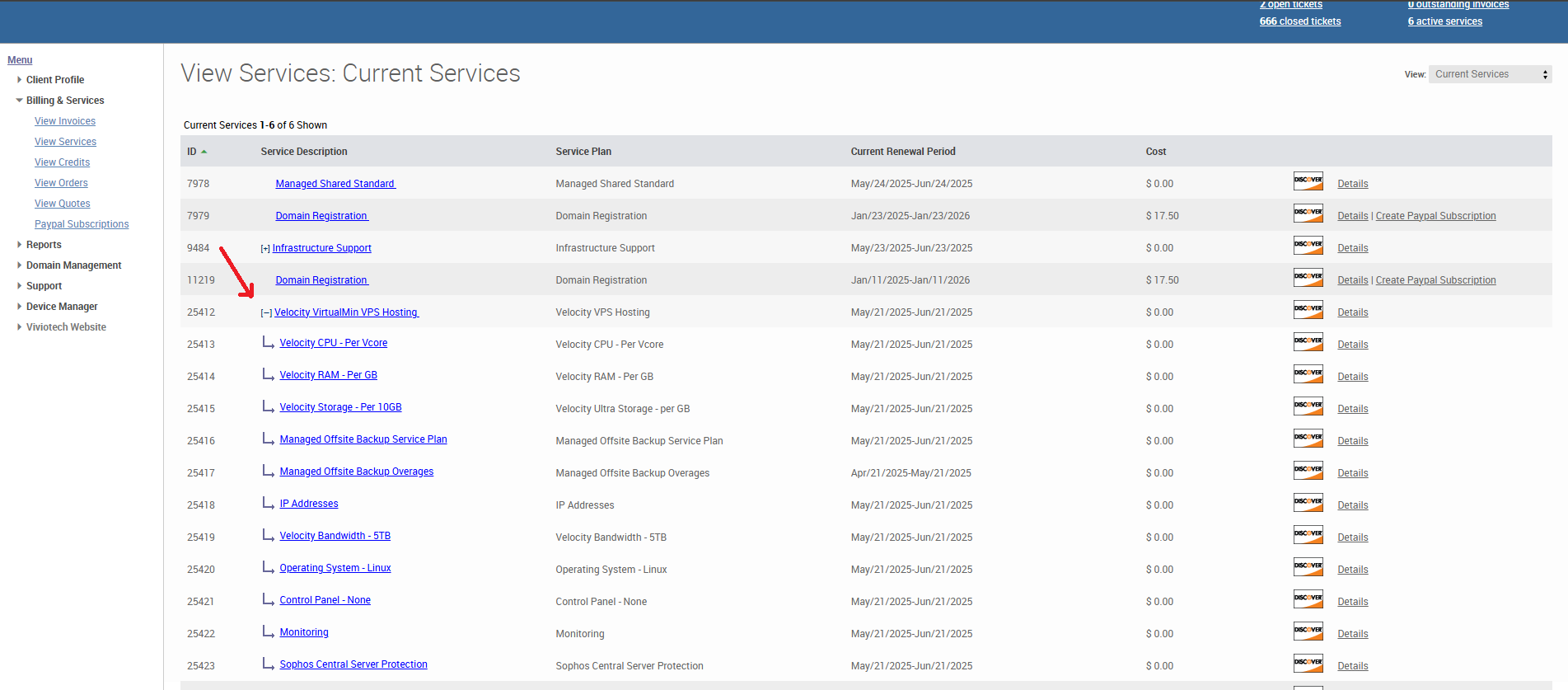1568x690 pixels.
Task: Create Paypal Subscription for service 7979
Action: coord(1435,216)
